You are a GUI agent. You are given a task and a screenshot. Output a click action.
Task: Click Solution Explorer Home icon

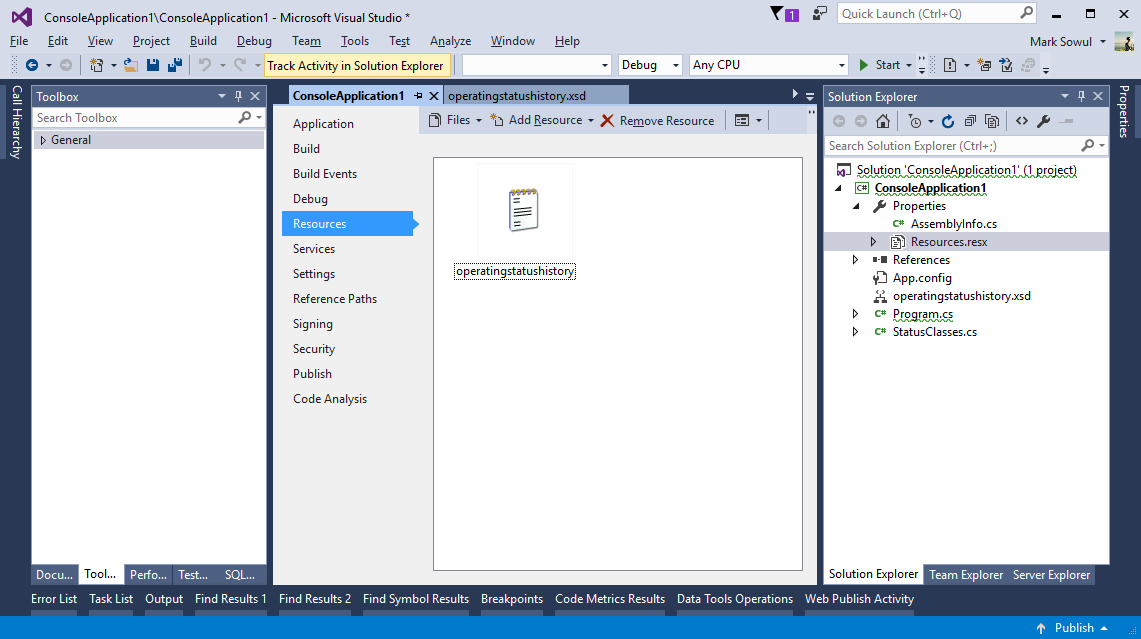(883, 122)
